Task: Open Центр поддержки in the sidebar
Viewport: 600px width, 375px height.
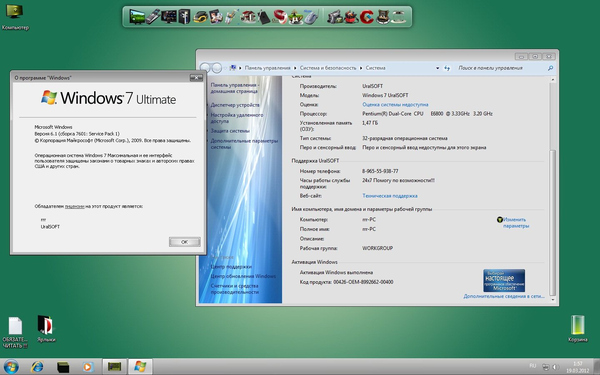Action: (x=231, y=267)
